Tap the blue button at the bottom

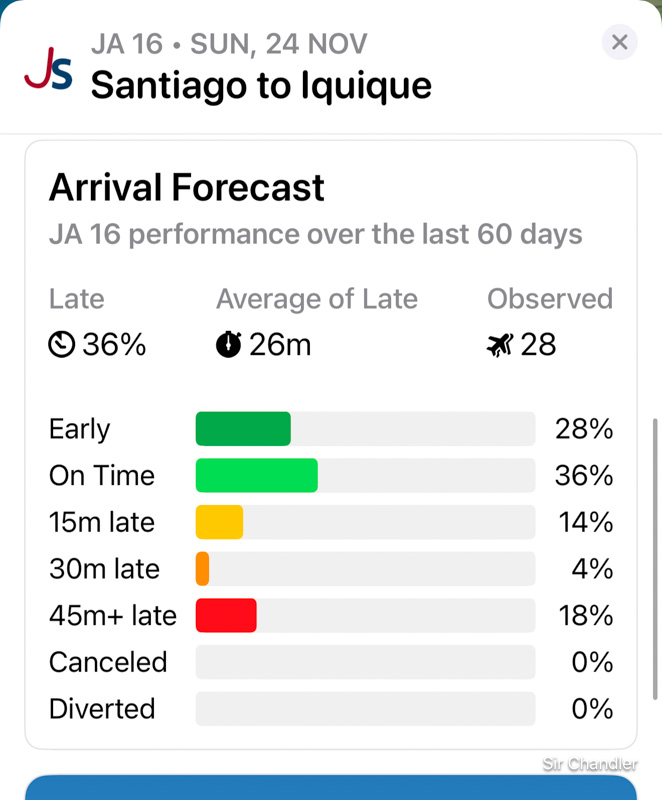[x=330, y=787]
